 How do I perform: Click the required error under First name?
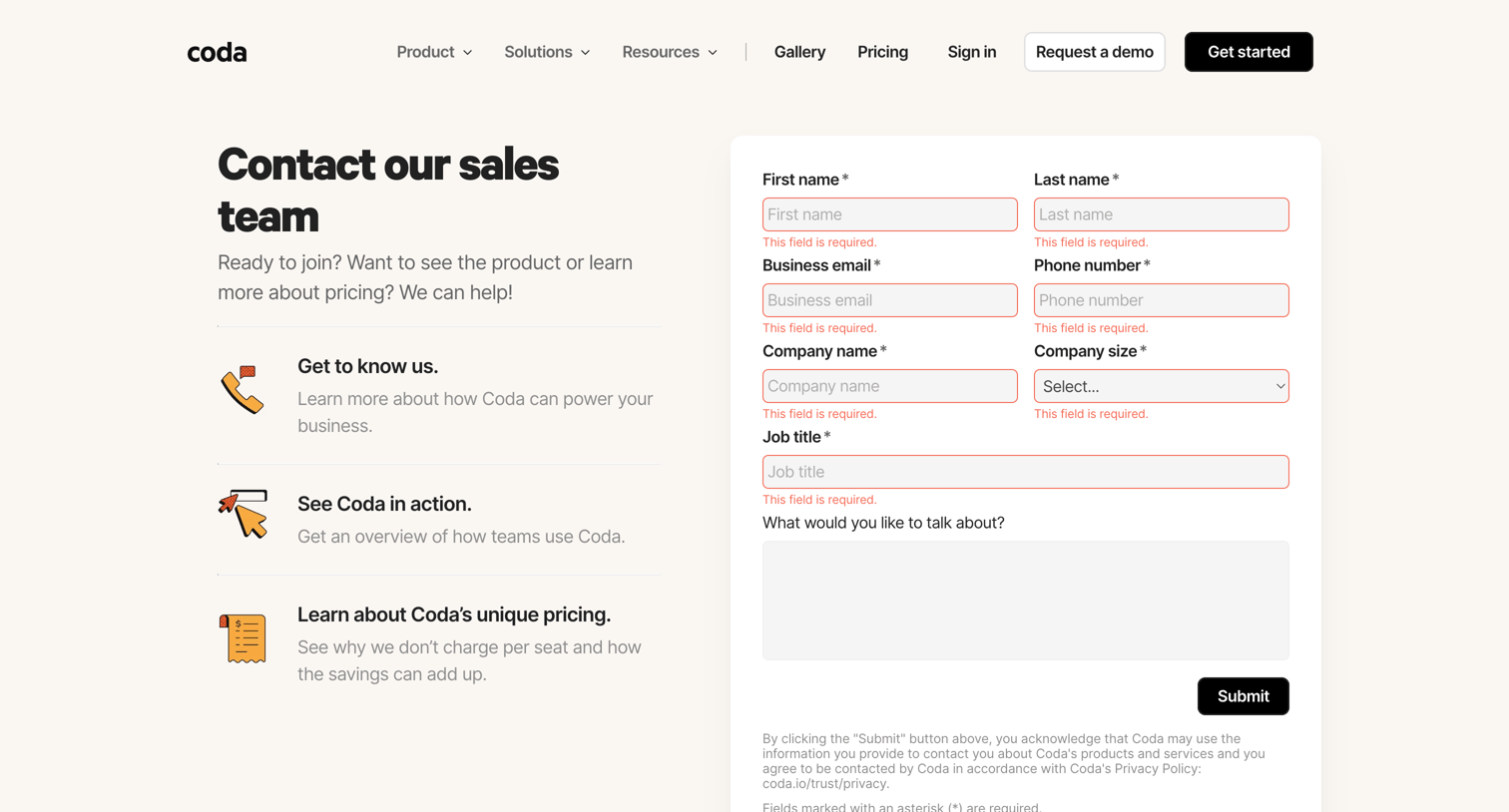tap(819, 242)
